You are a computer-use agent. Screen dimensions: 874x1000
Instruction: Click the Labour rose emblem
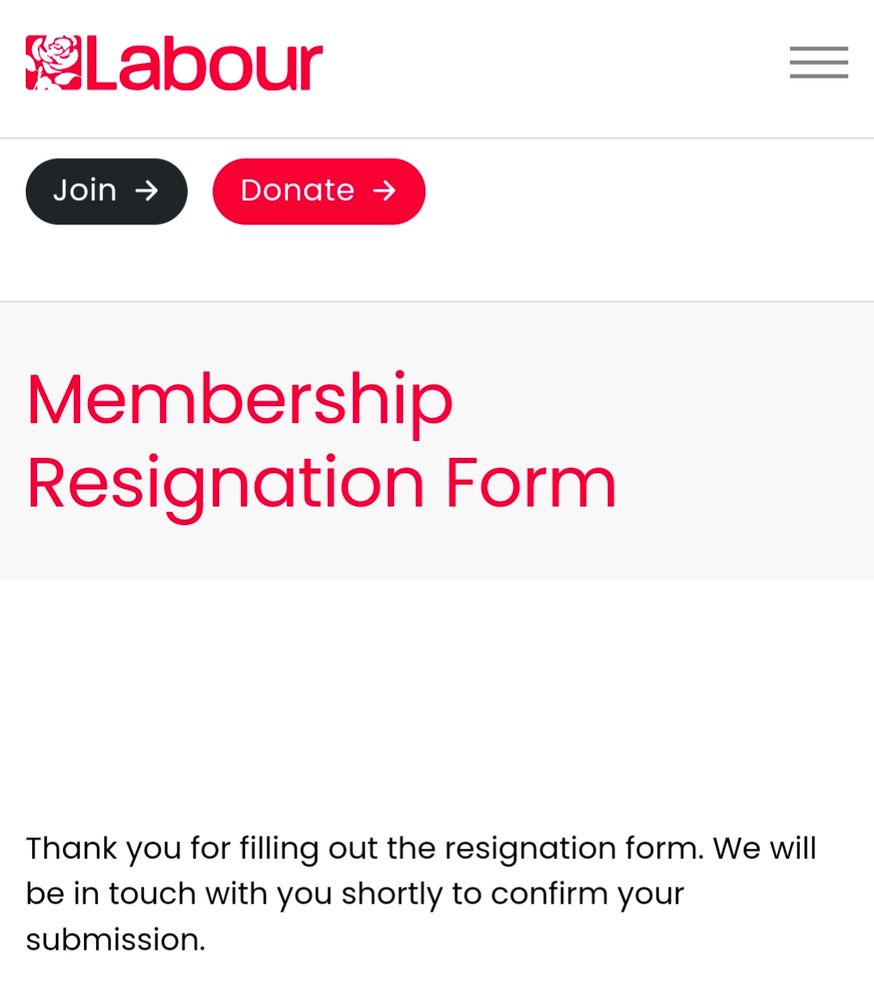click(54, 62)
